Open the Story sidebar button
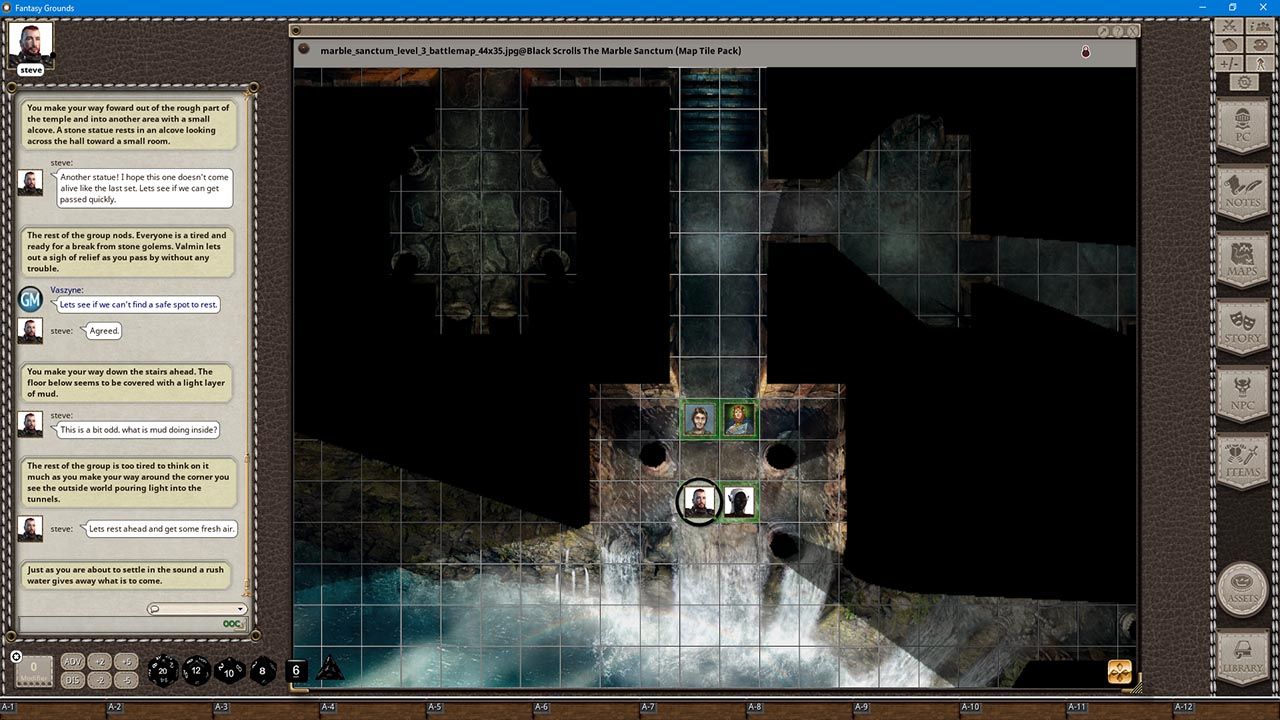The width and height of the screenshot is (1280, 720). coord(1244,329)
